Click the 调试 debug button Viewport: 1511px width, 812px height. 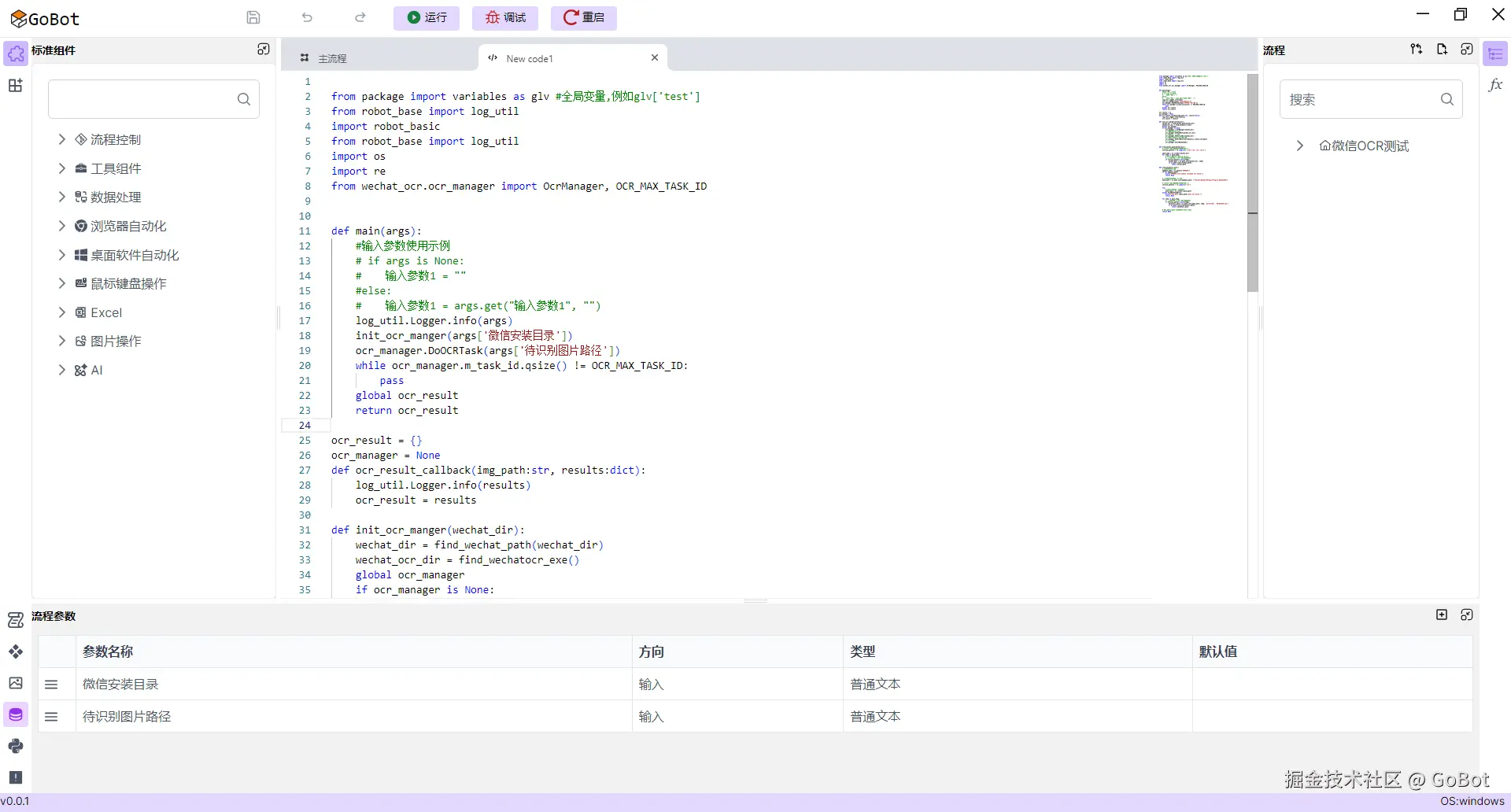tap(504, 18)
